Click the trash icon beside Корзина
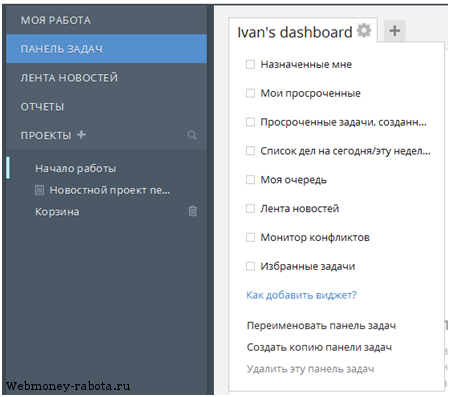This screenshot has width=450, height=397. [193, 211]
